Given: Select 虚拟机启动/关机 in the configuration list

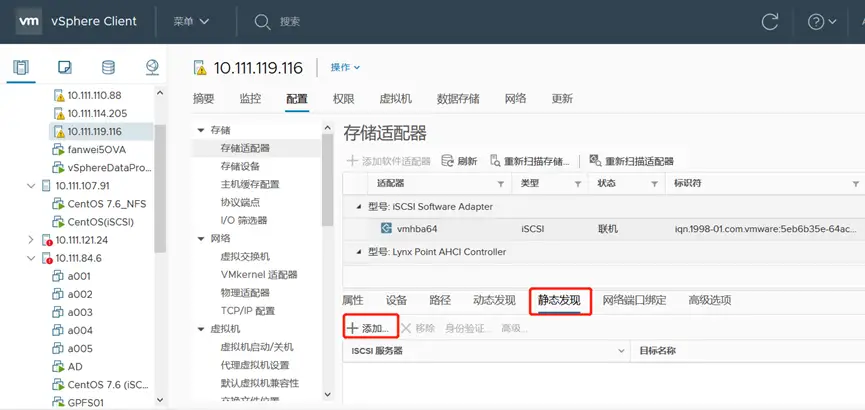Looking at the screenshot, I should coord(257,347).
